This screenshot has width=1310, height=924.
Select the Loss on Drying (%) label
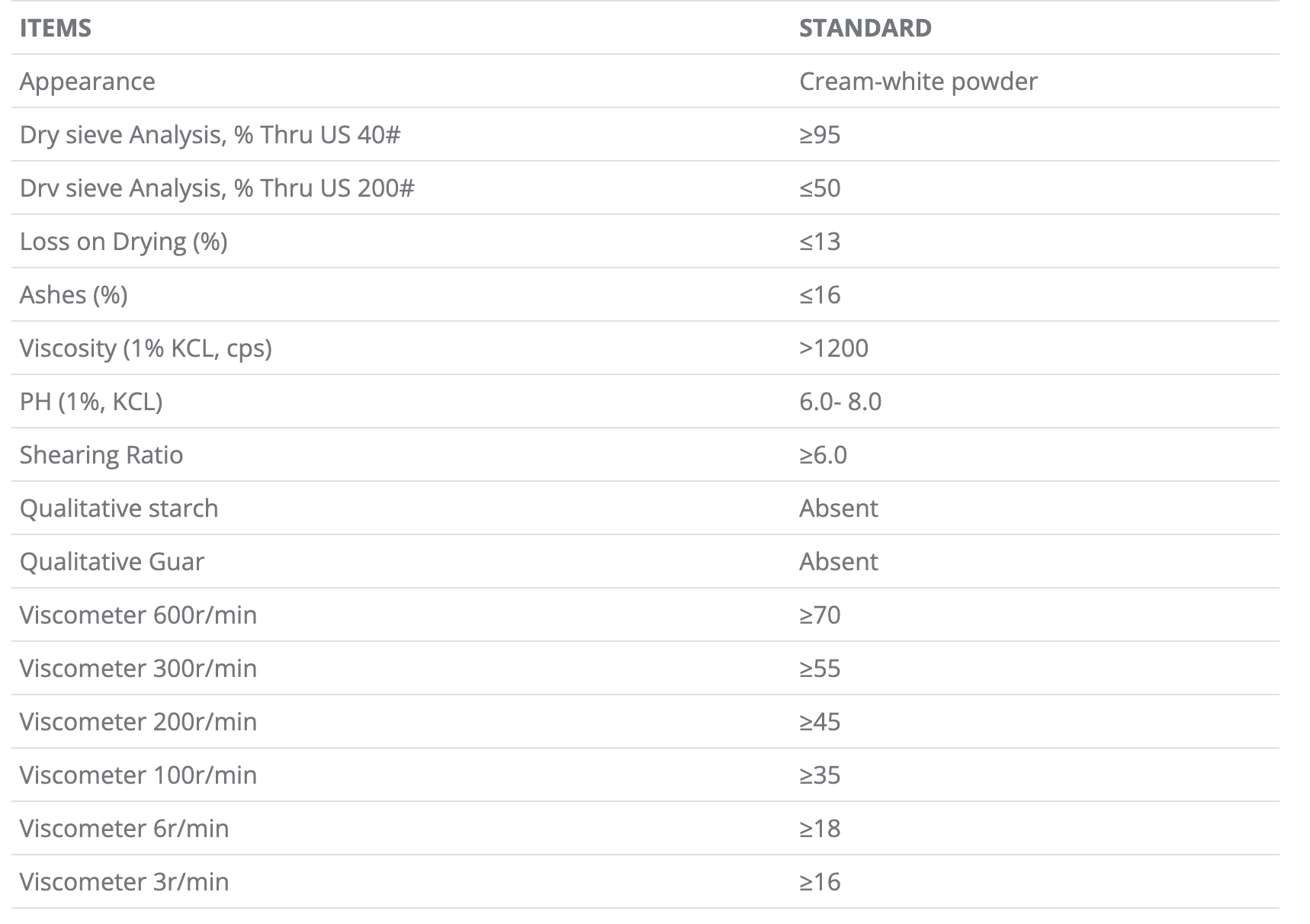124,242
